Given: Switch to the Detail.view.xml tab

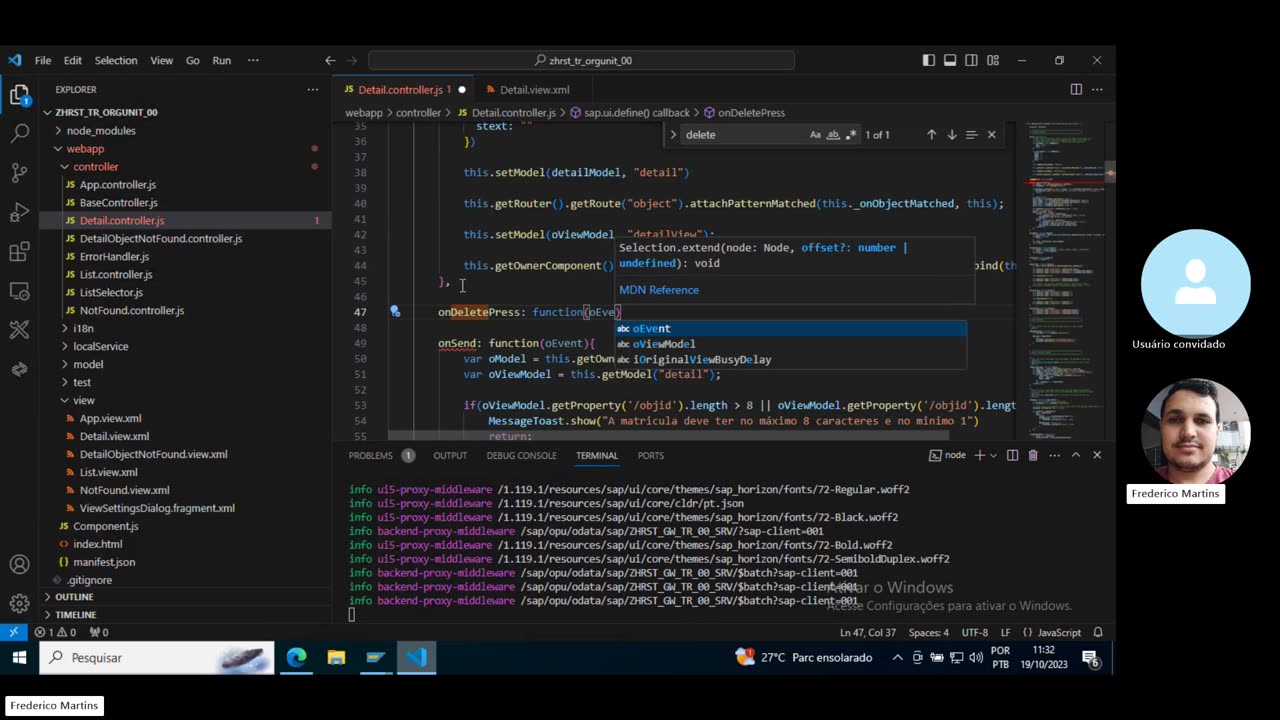Looking at the screenshot, I should click(534, 90).
